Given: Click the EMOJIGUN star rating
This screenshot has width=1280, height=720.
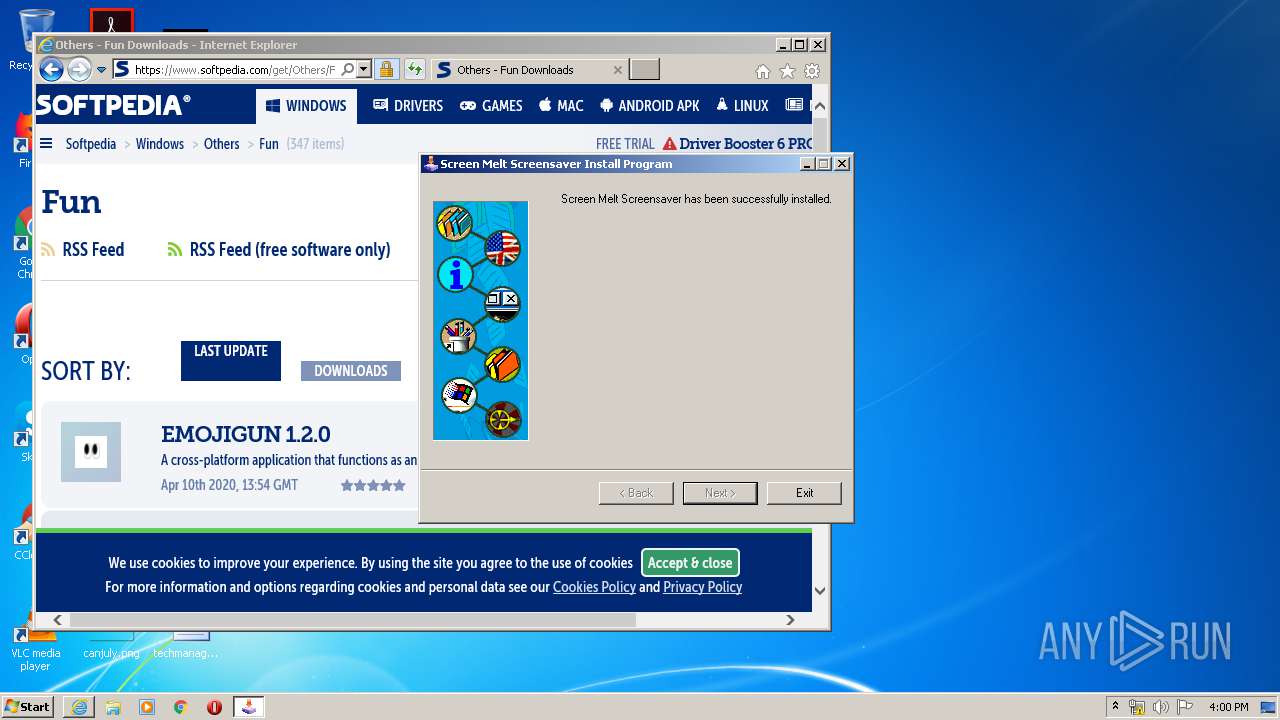Looking at the screenshot, I should (x=373, y=485).
